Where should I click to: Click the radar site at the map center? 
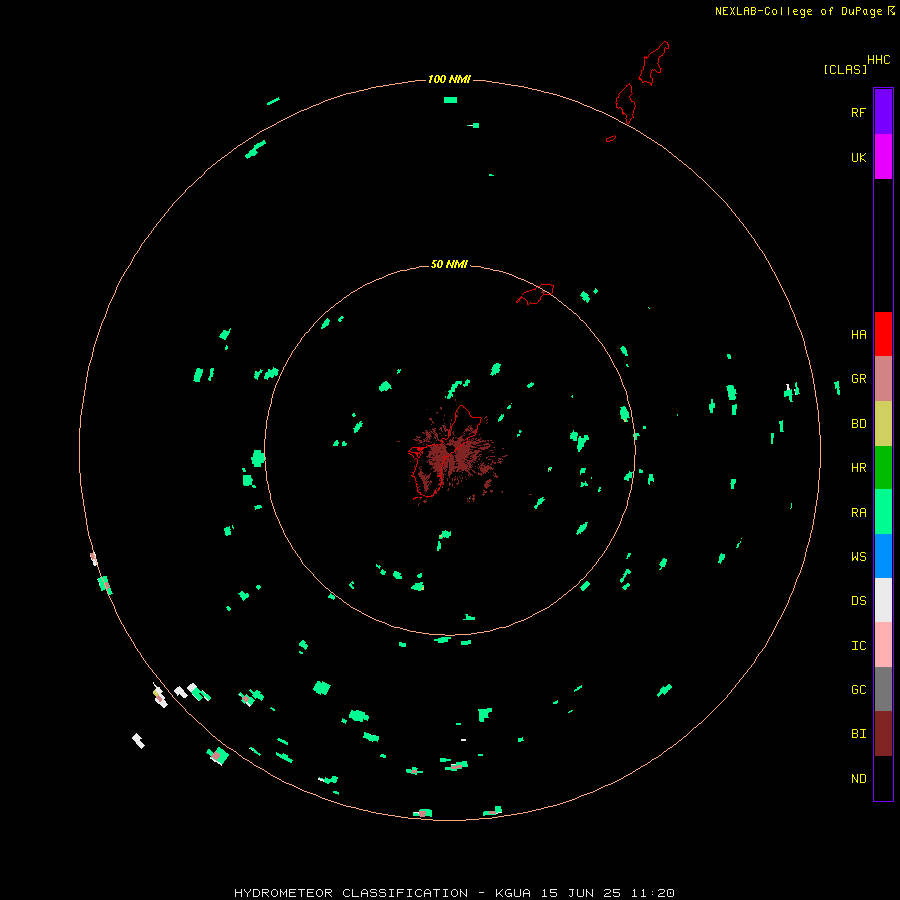pos(450,450)
